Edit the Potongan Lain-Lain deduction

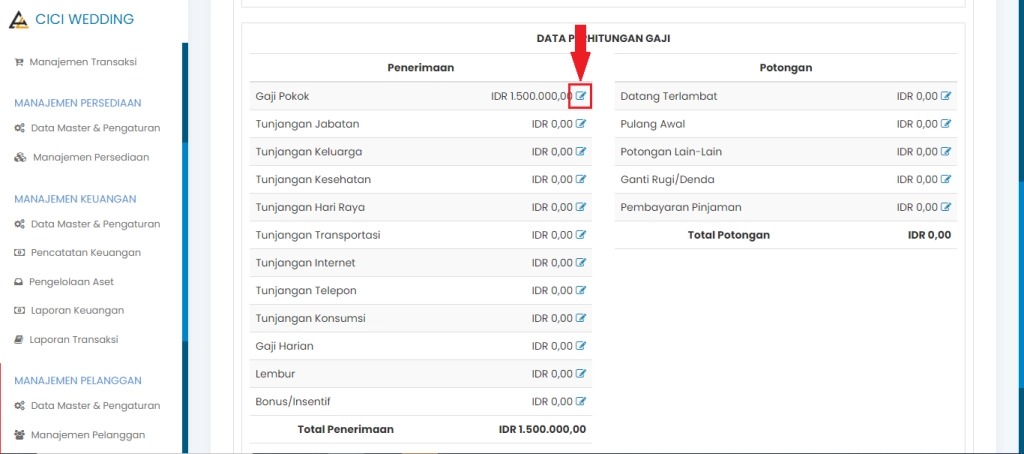coord(946,152)
